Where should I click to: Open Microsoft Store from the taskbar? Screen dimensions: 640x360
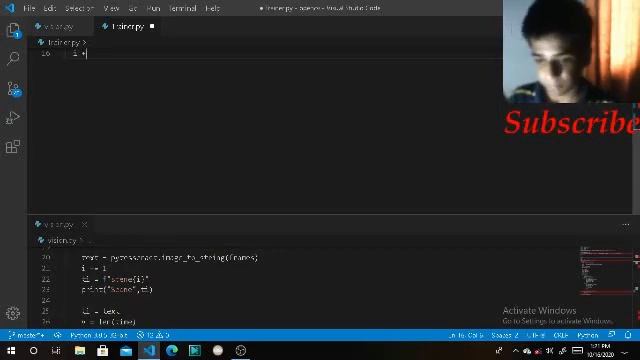tap(102, 351)
